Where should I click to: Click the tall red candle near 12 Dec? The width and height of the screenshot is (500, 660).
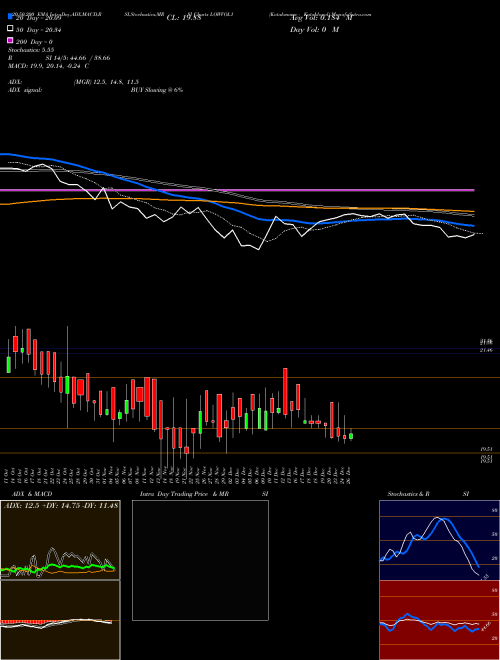285,391
